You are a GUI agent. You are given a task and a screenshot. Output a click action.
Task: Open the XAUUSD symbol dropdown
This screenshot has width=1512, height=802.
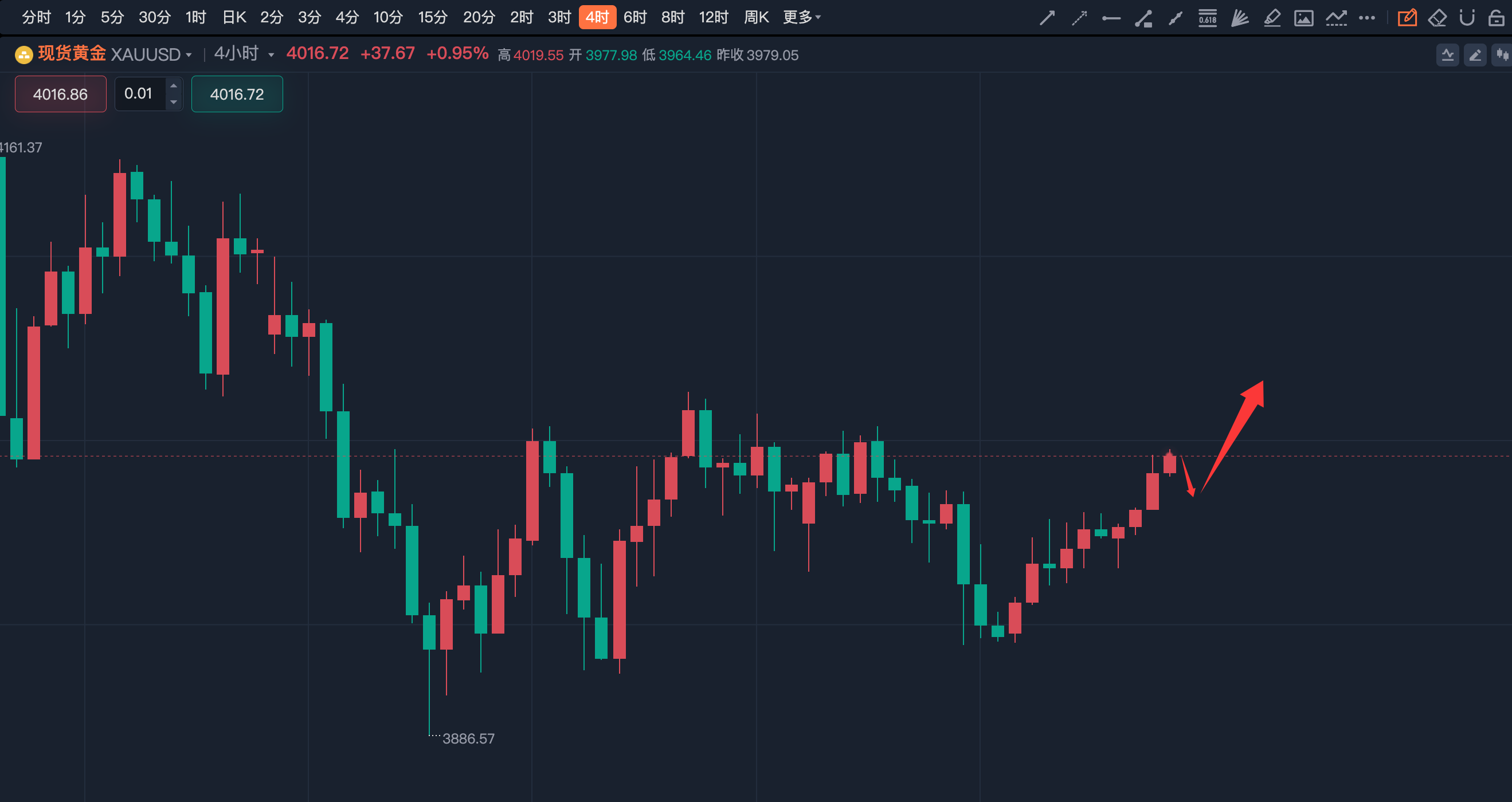[151, 54]
